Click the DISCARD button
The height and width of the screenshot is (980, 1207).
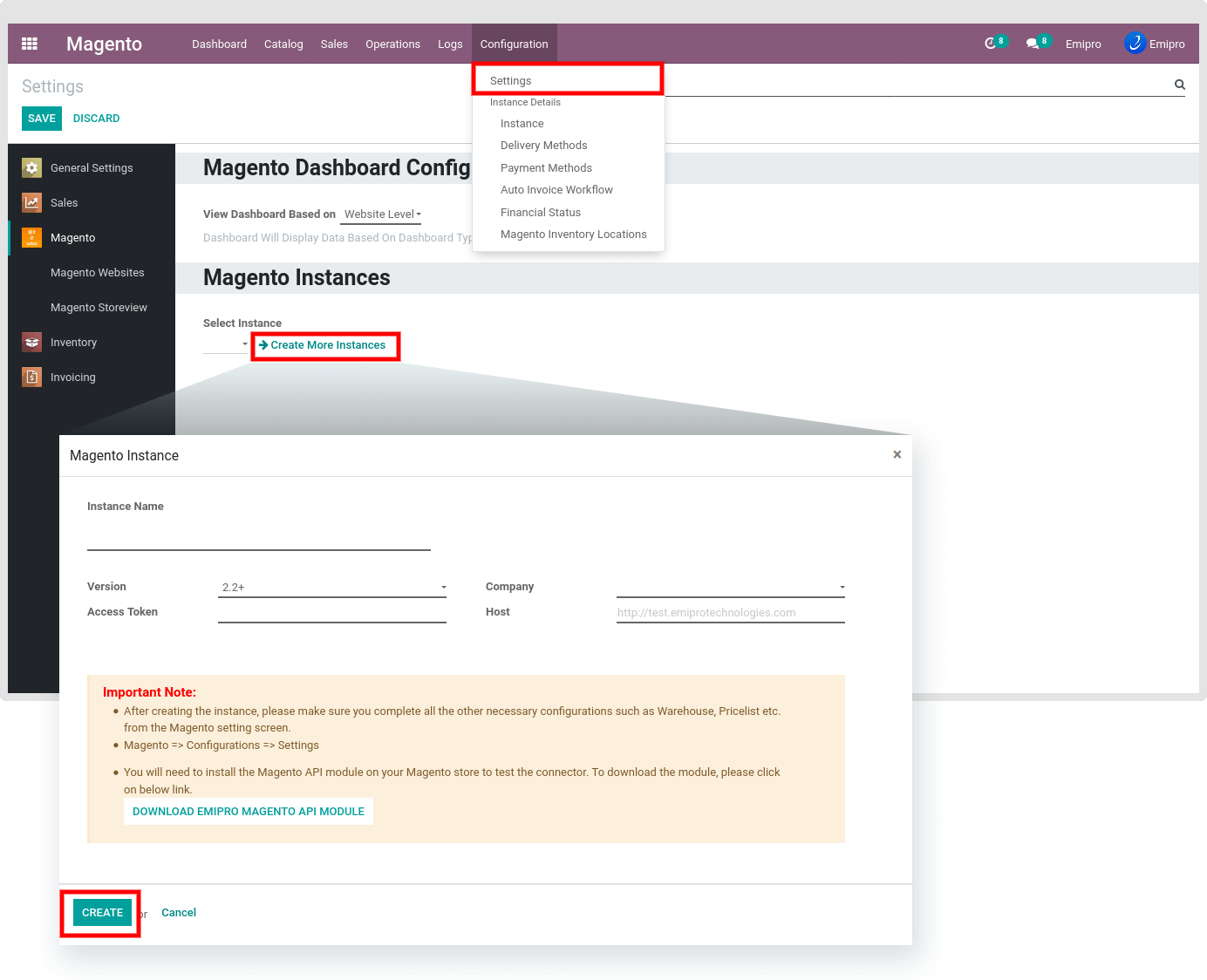coord(97,119)
